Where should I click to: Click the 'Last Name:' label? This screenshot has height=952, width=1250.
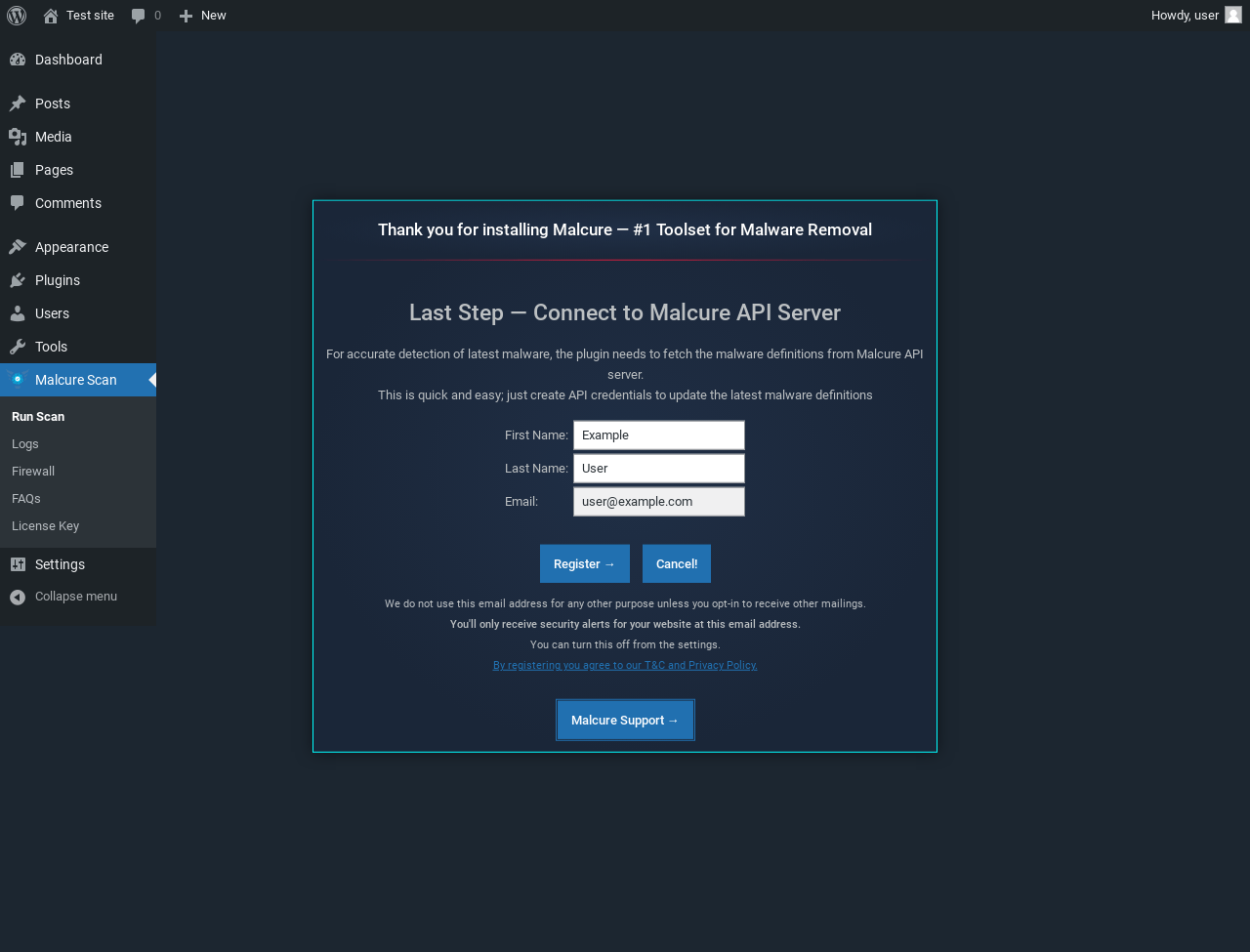(536, 469)
